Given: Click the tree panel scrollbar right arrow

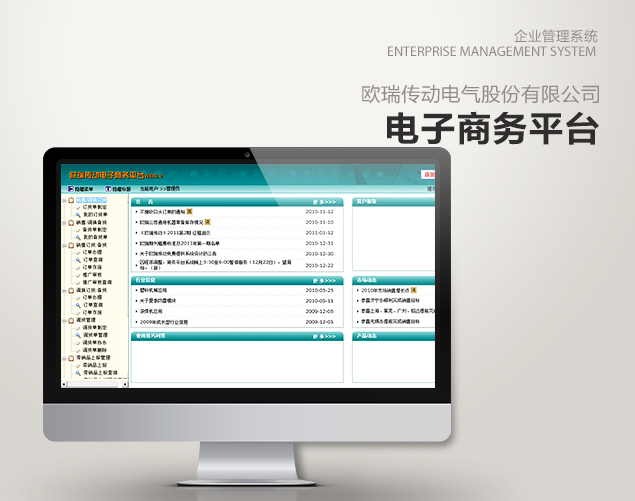Looking at the screenshot, I should [125, 384].
